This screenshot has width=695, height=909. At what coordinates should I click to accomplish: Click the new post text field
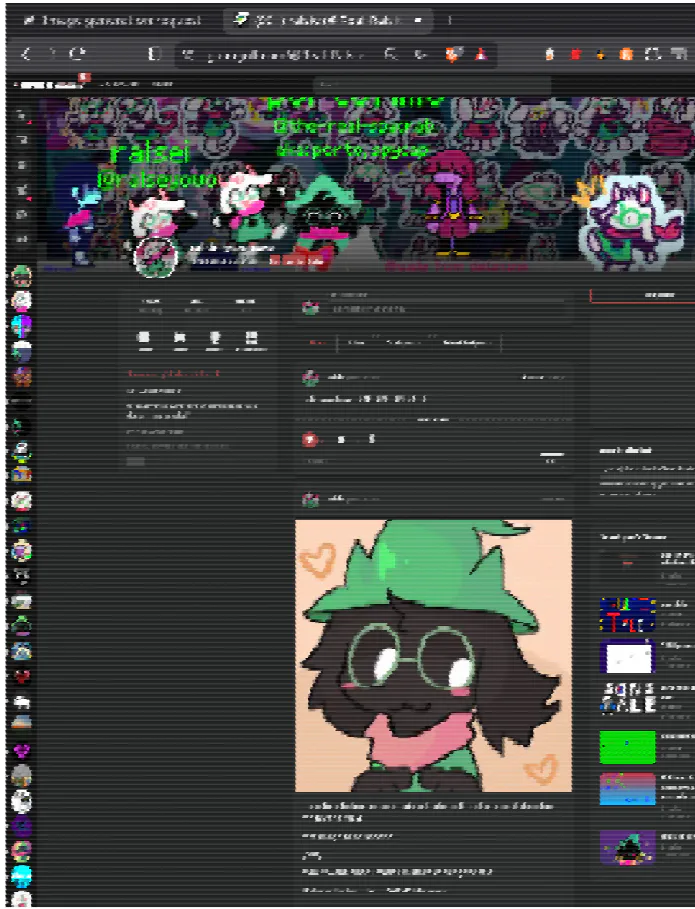(446, 309)
